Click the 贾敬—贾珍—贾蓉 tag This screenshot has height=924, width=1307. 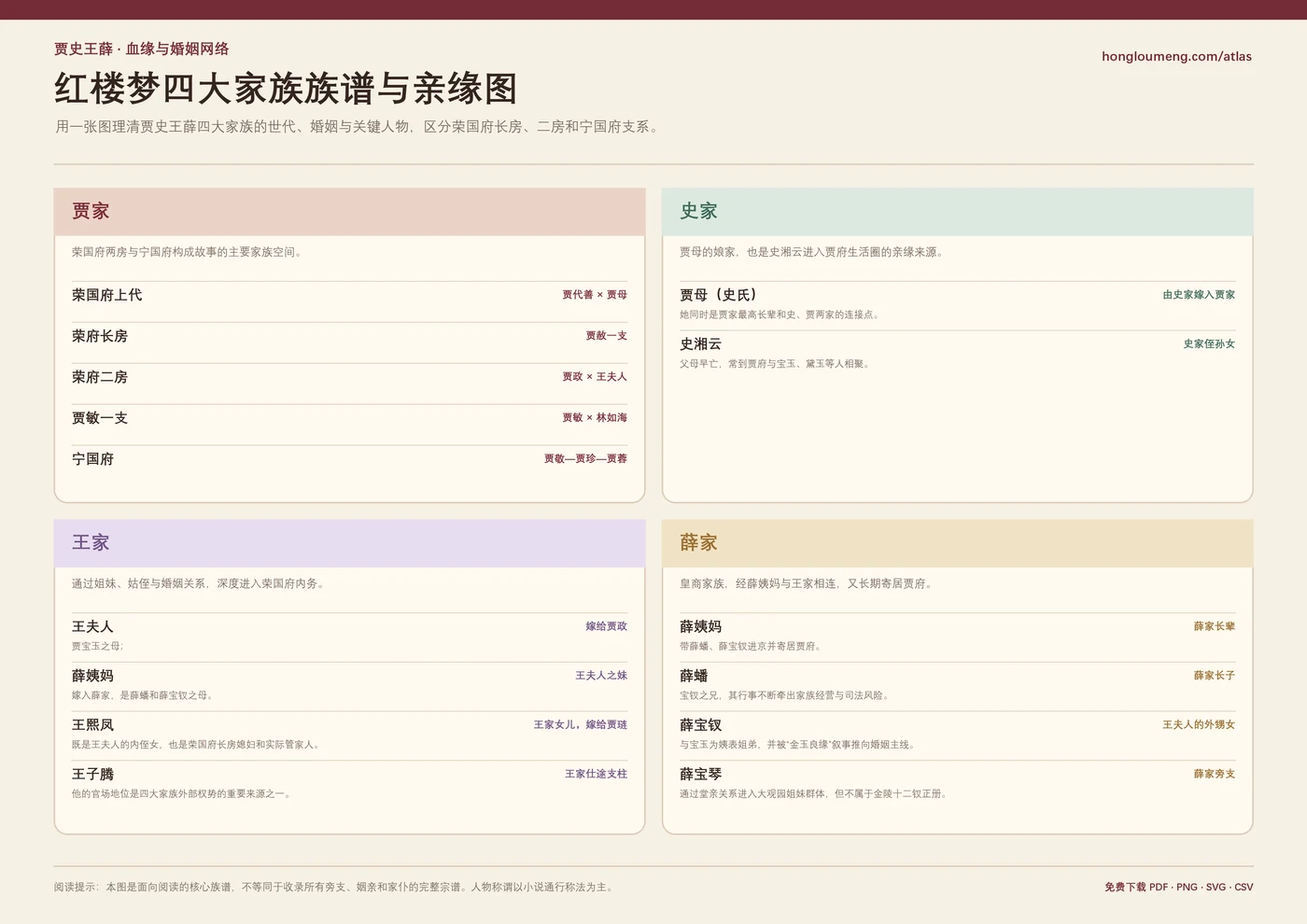(x=585, y=459)
